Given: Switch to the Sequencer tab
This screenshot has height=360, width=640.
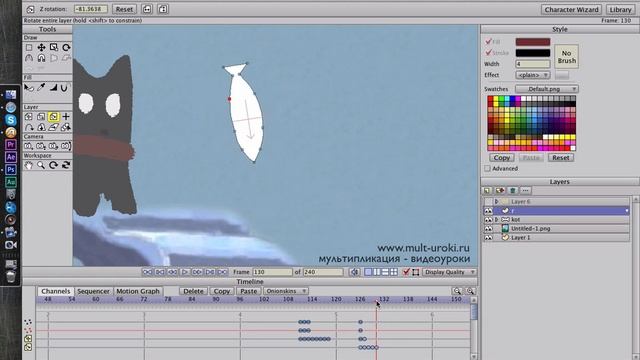Looking at the screenshot, I should pos(93,291).
